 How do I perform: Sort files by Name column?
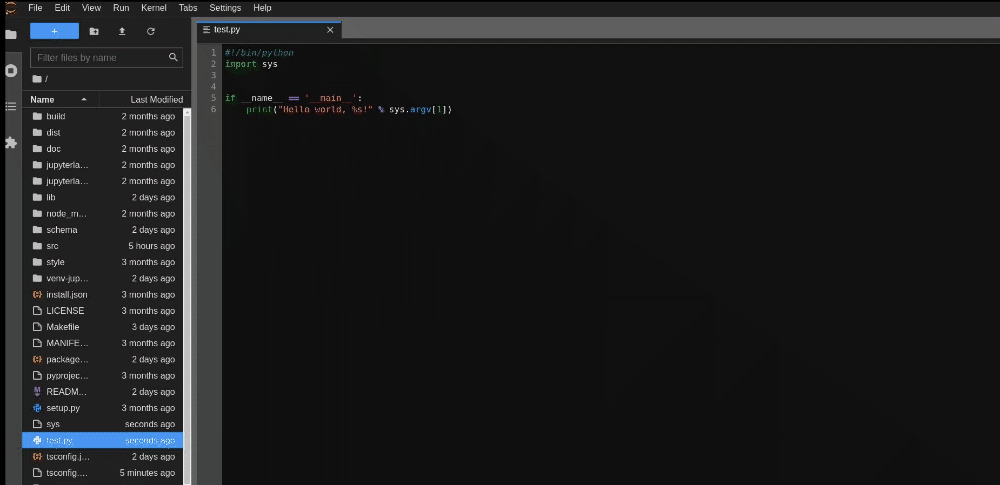[x=61, y=100]
